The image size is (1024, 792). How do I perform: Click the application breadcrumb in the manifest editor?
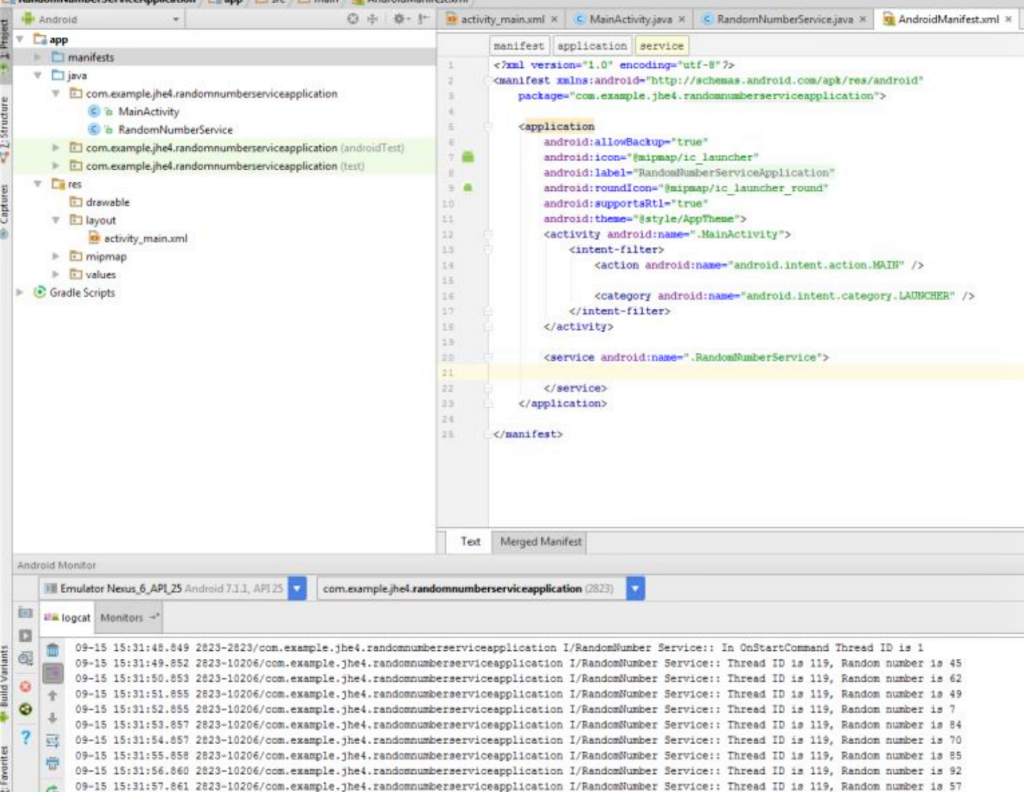pyautogui.click(x=592, y=44)
